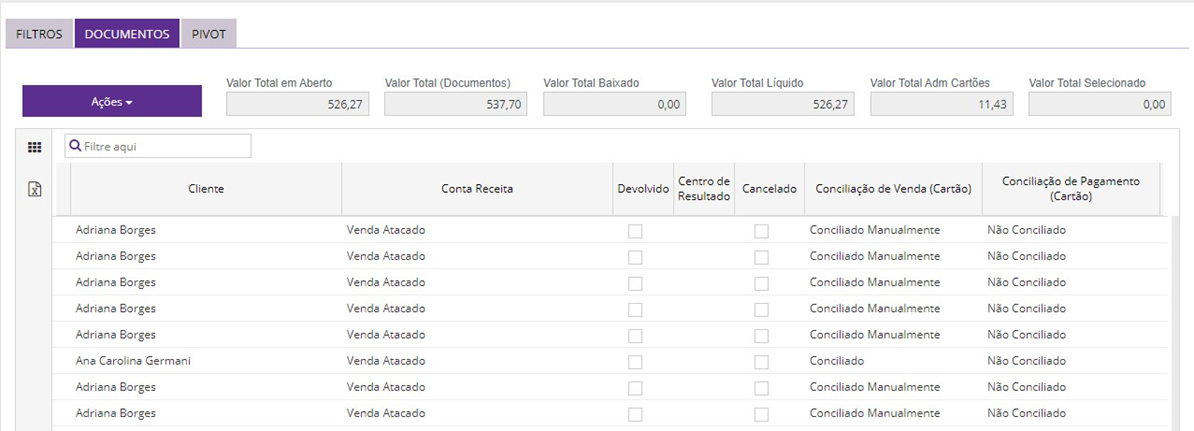
Task: Sort by Conciliação de Venda (Cartão) header
Action: pyautogui.click(x=893, y=189)
